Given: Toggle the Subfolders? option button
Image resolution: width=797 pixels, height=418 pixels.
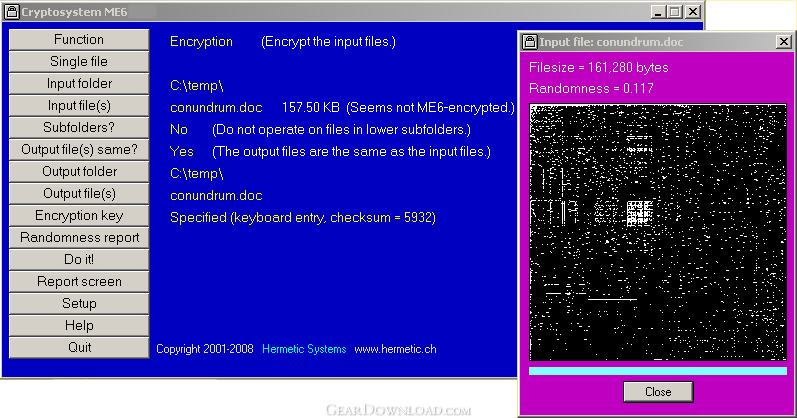Looking at the screenshot, I should tap(79, 128).
